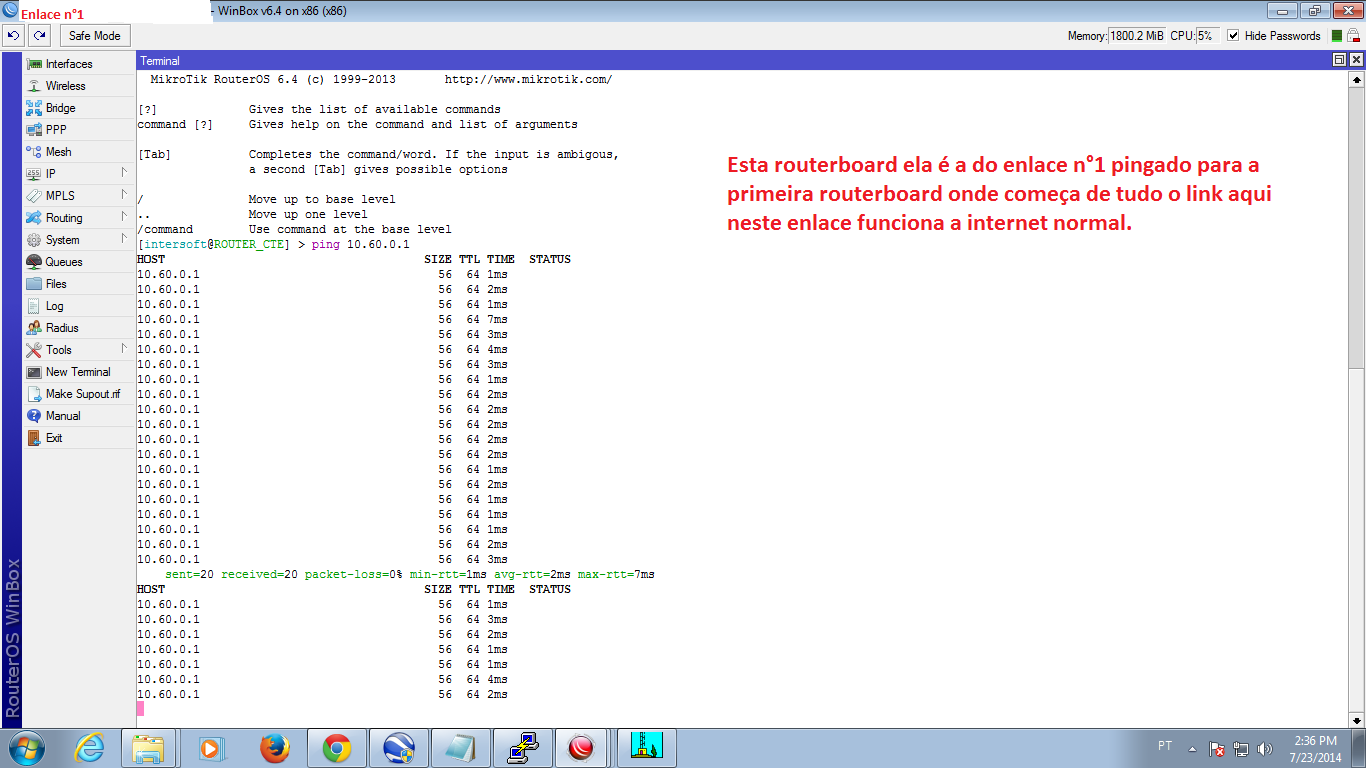This screenshot has height=768, width=1366.
Task: Expand the Routing submenu arrow
Action: click(124, 217)
